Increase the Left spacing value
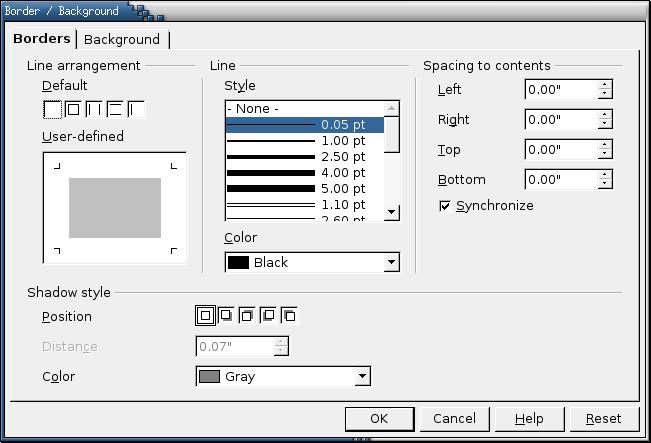The height and width of the screenshot is (443, 651). click(x=605, y=85)
